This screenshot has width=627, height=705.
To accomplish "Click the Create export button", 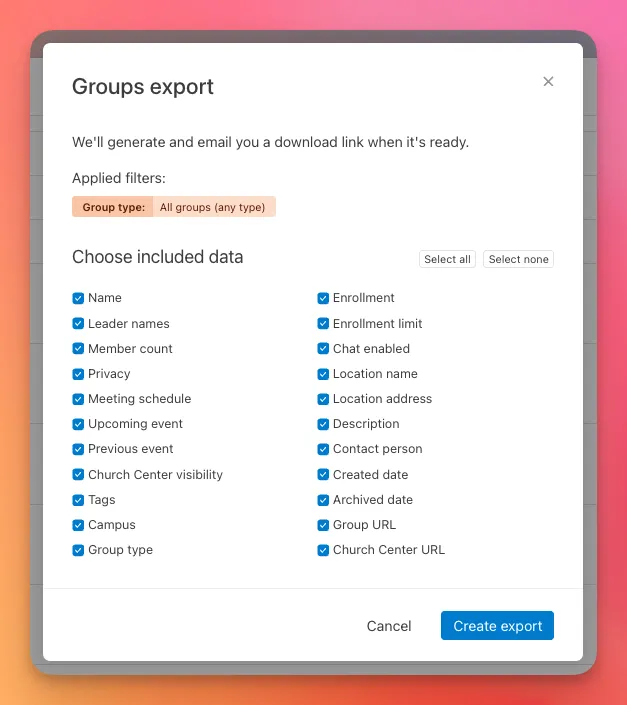I will pyautogui.click(x=497, y=626).
